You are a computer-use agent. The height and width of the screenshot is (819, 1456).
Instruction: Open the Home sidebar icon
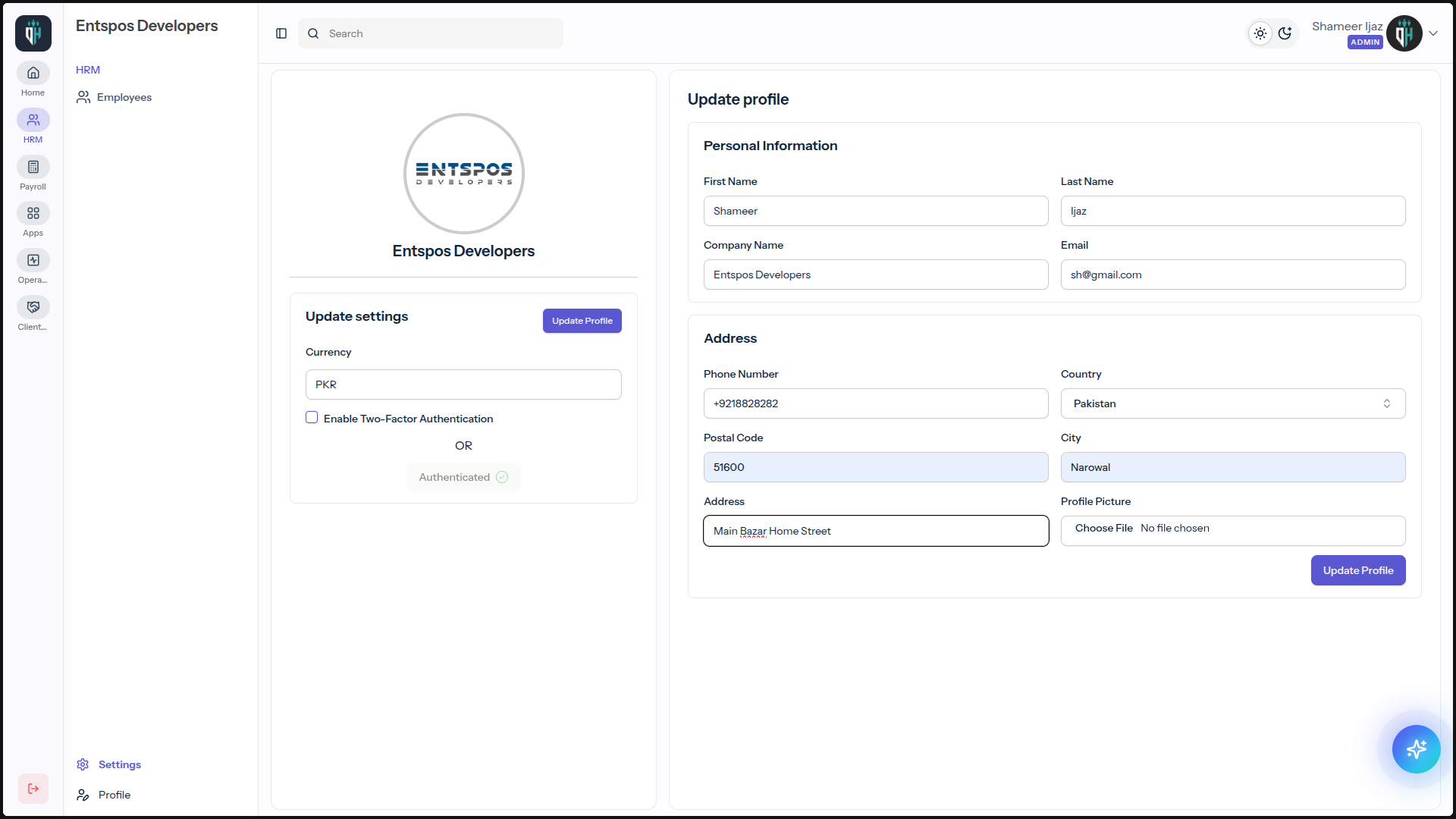click(33, 74)
